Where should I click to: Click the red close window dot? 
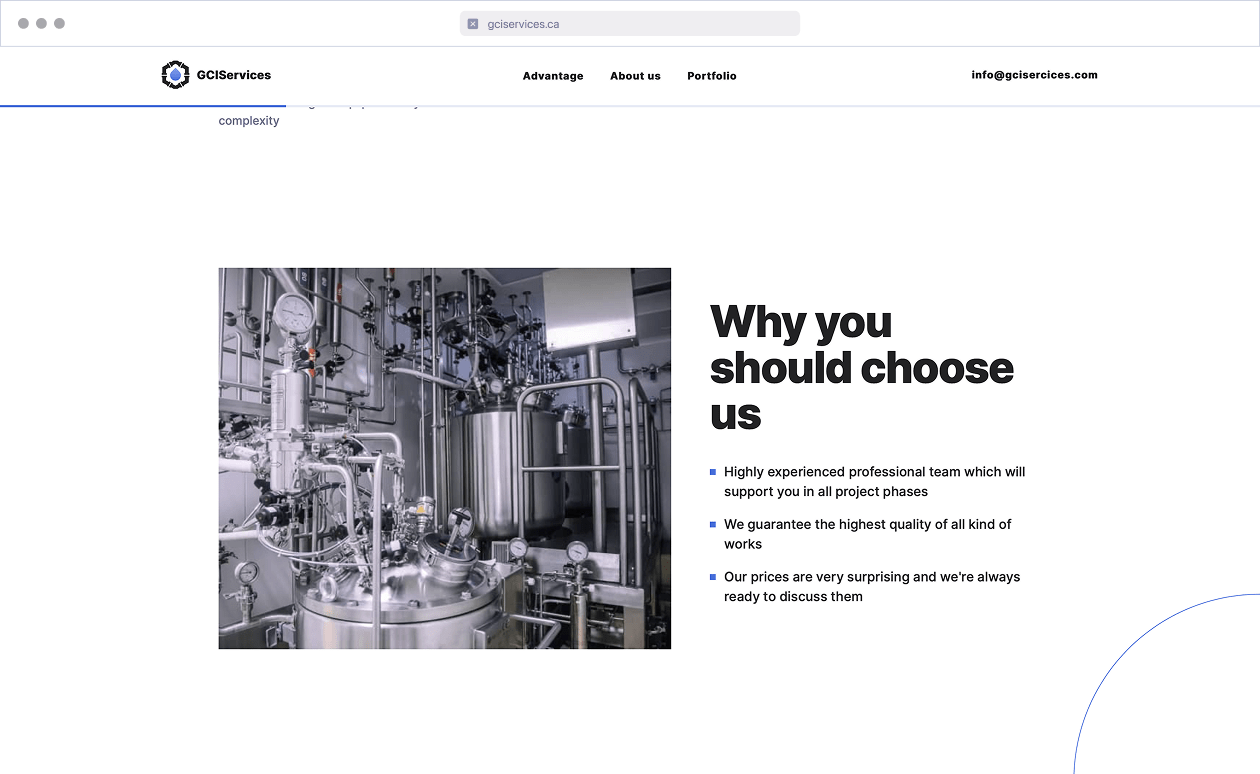23,23
